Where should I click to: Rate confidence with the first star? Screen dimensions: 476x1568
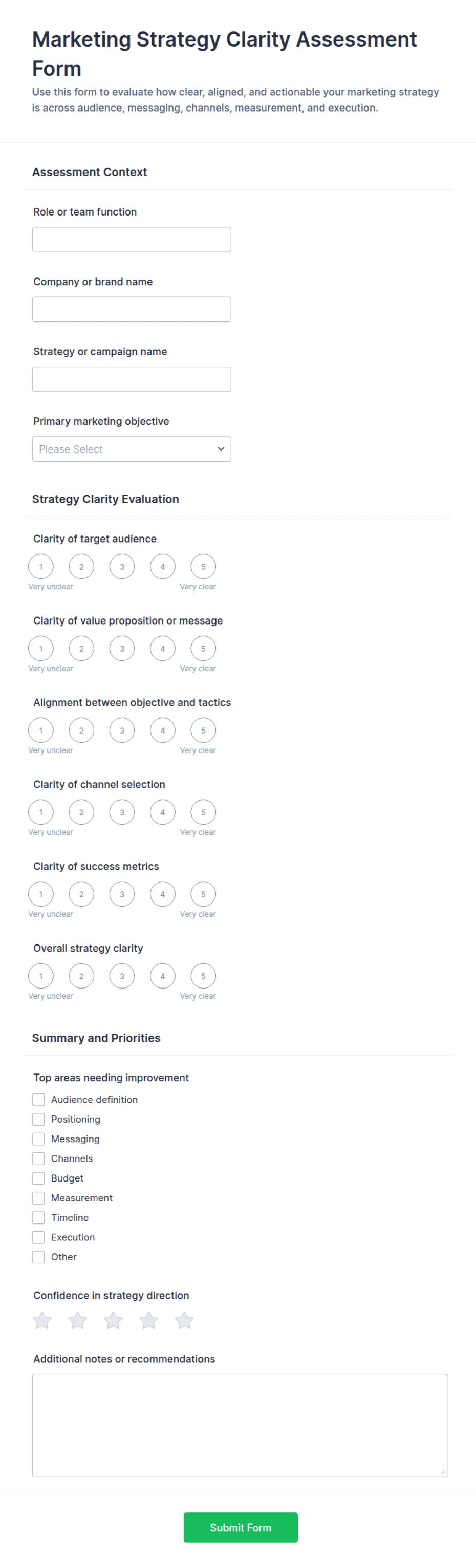pos(42,1320)
